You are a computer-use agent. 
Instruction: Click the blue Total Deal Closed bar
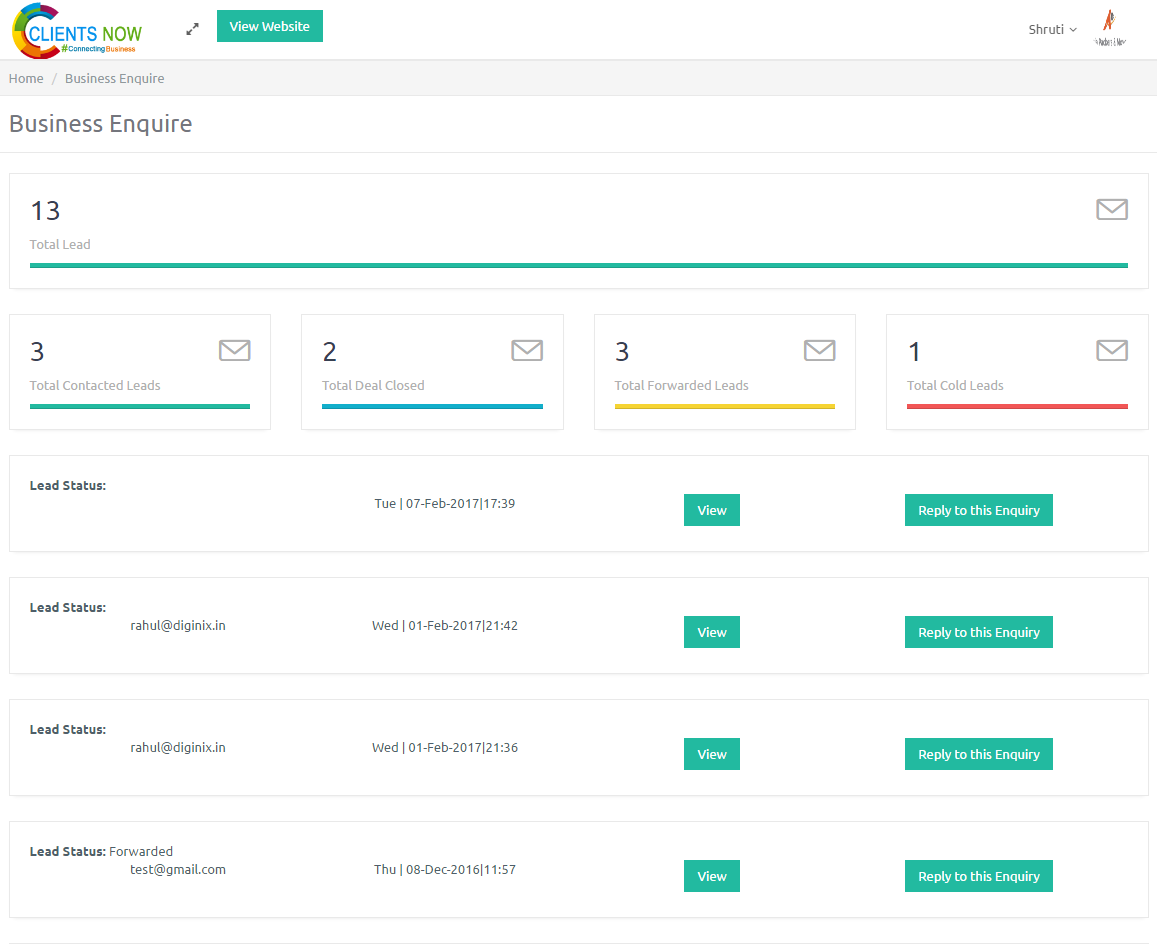point(432,406)
